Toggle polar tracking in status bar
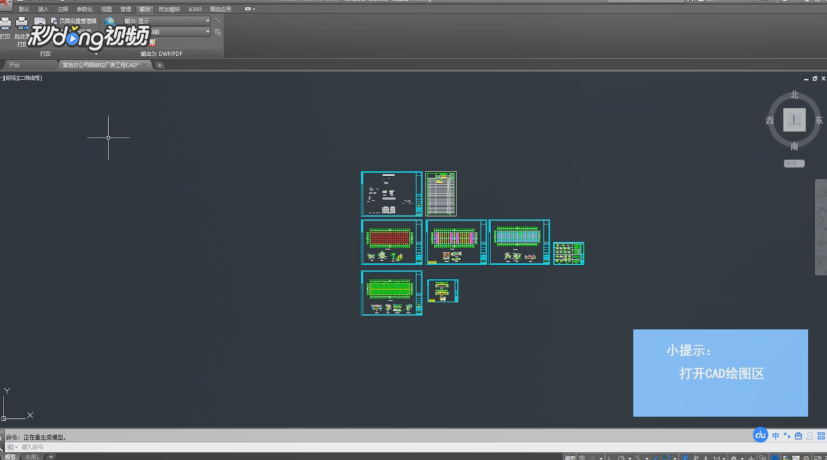Screen dimensions: 827x460 point(621,458)
